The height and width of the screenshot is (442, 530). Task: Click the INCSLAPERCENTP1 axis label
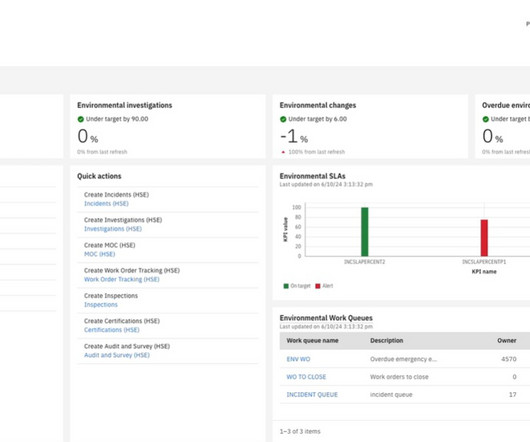[x=484, y=262]
